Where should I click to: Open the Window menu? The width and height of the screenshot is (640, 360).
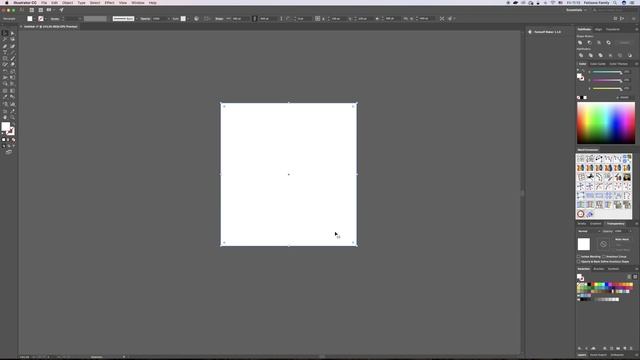click(x=138, y=3)
